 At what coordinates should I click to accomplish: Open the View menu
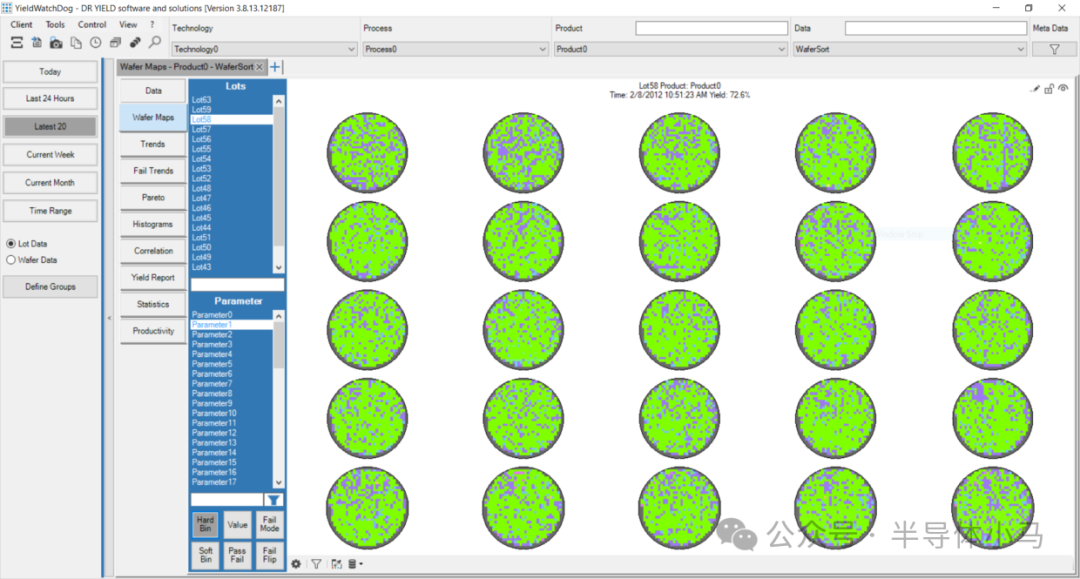click(x=128, y=25)
